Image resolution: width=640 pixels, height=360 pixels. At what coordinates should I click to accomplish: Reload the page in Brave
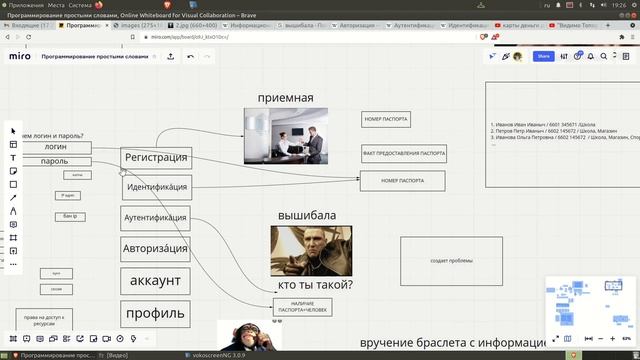point(28,37)
